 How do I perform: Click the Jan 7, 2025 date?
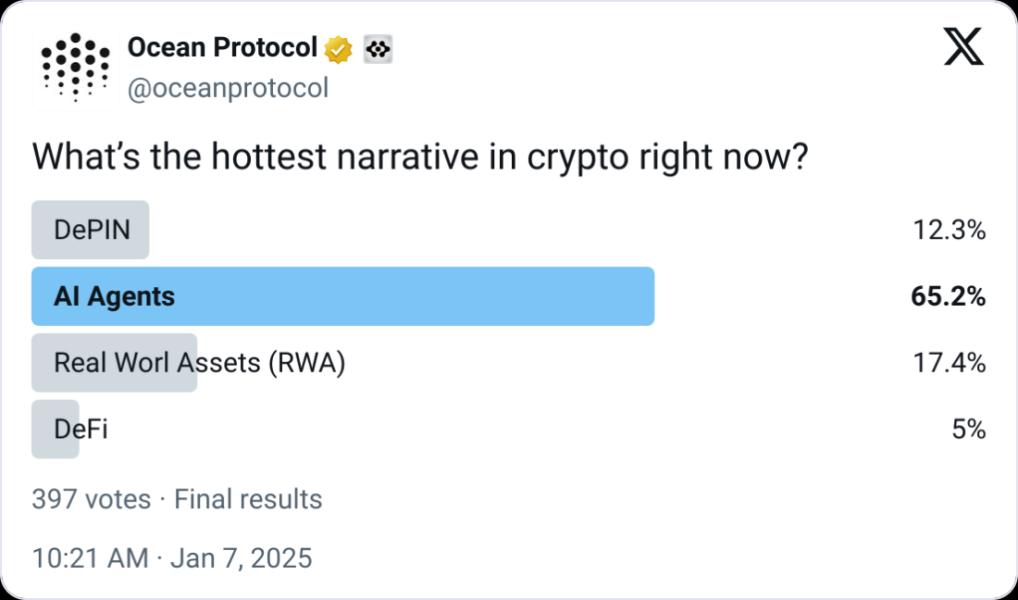241,557
